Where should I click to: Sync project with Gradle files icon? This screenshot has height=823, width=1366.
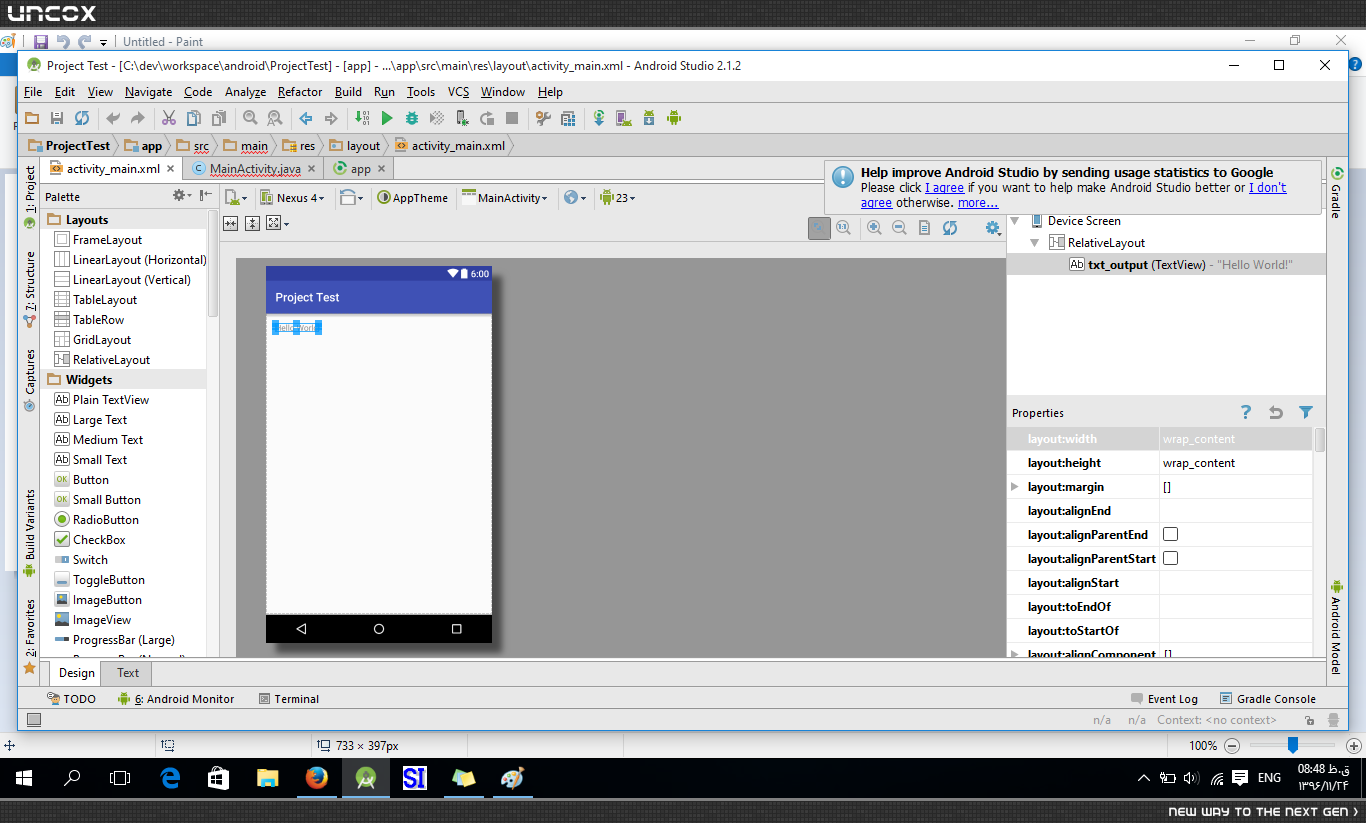coord(599,118)
